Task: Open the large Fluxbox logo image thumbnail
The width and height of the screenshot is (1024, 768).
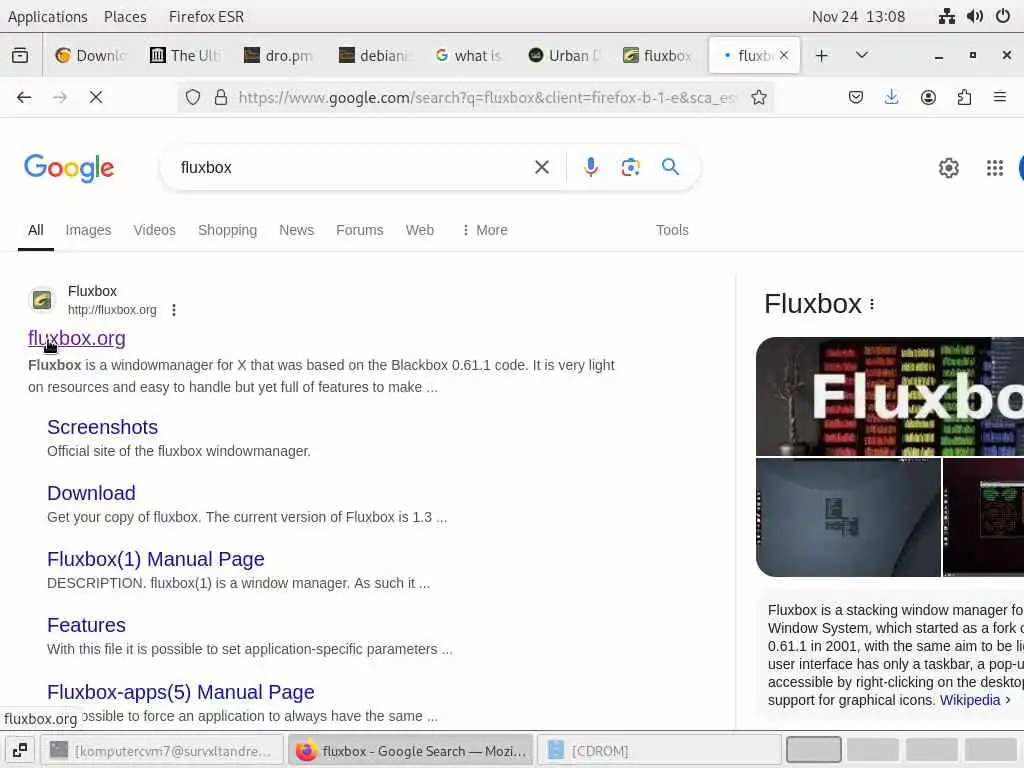Action: click(889, 396)
